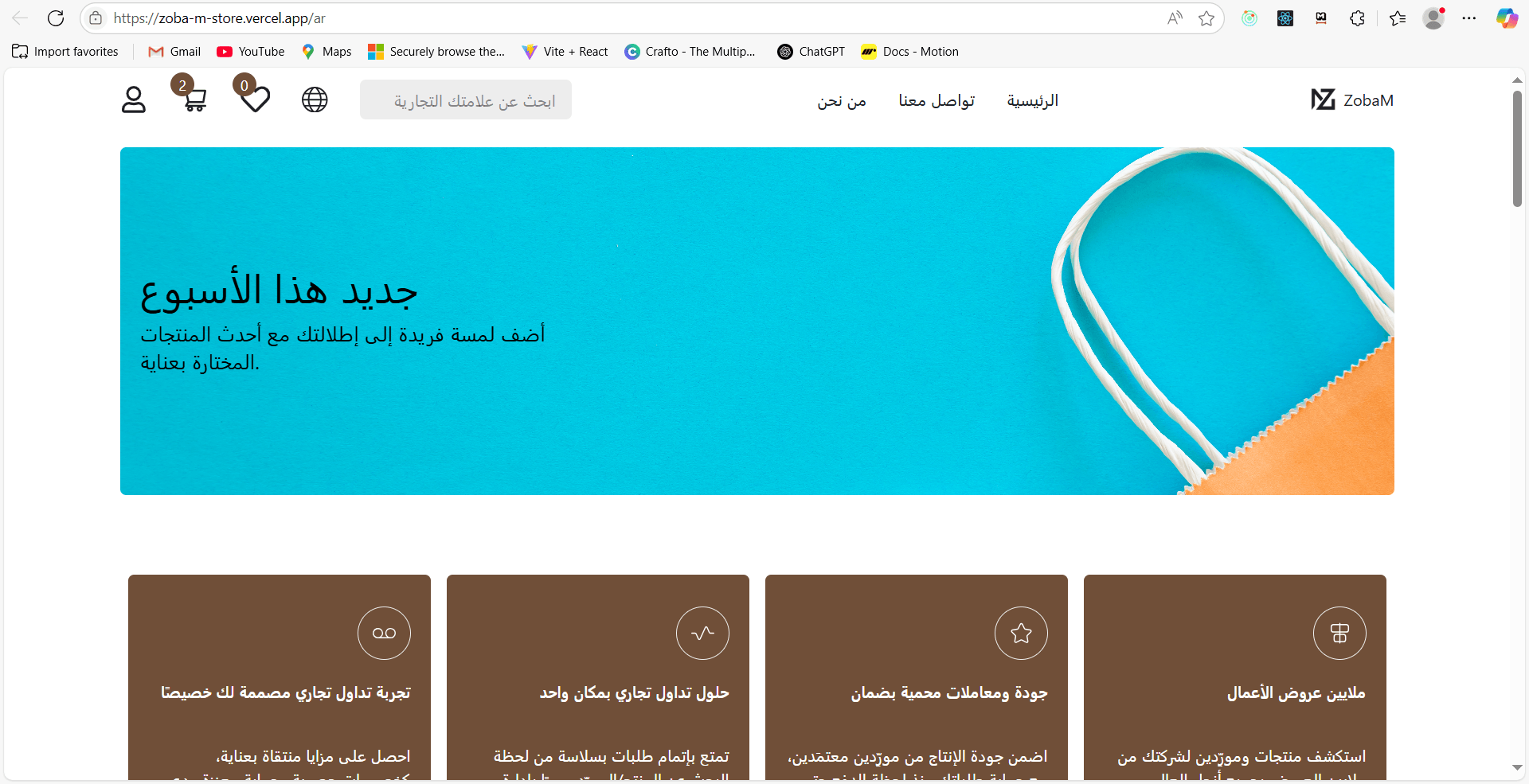Viewport: 1529px width, 784px height.
Task: Go back using browser back arrow
Action: pyautogui.click(x=20, y=18)
